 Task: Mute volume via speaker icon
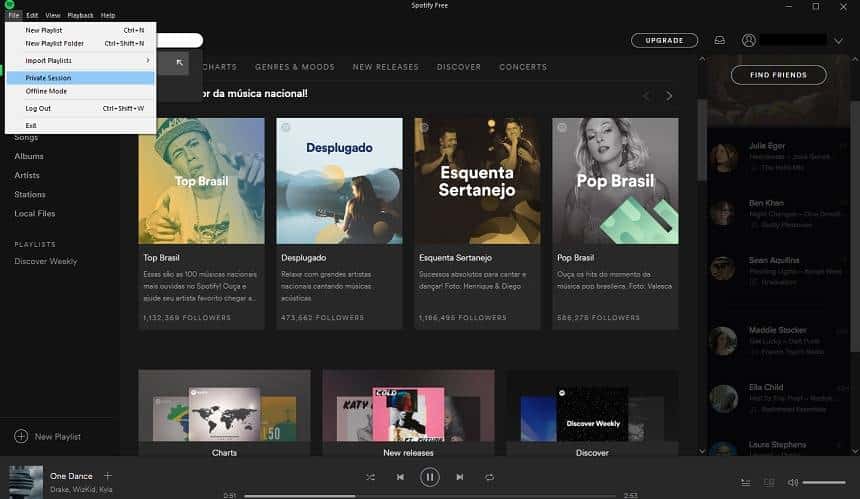[793, 483]
